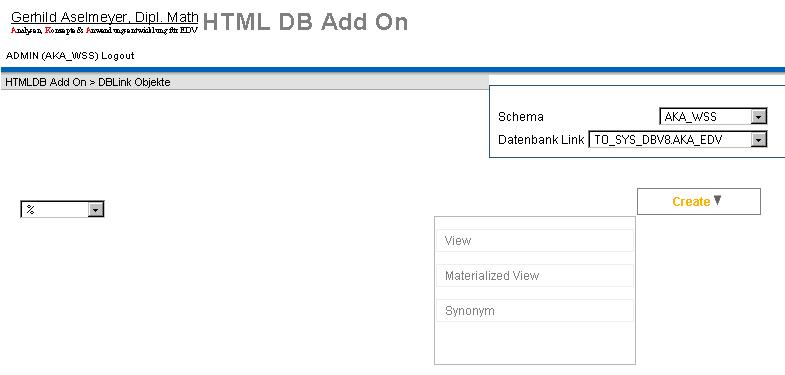Click DBLink Objekte breadcrumb entry
Image resolution: width=785 pixels, height=375 pixels.
click(134, 82)
